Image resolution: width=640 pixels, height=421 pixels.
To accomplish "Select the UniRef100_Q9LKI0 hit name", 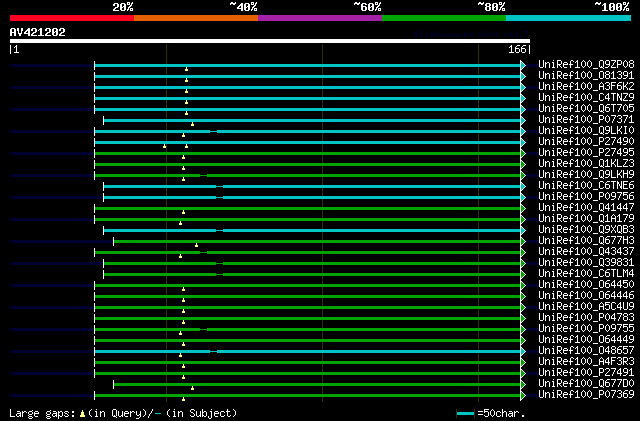I will click(586, 131).
